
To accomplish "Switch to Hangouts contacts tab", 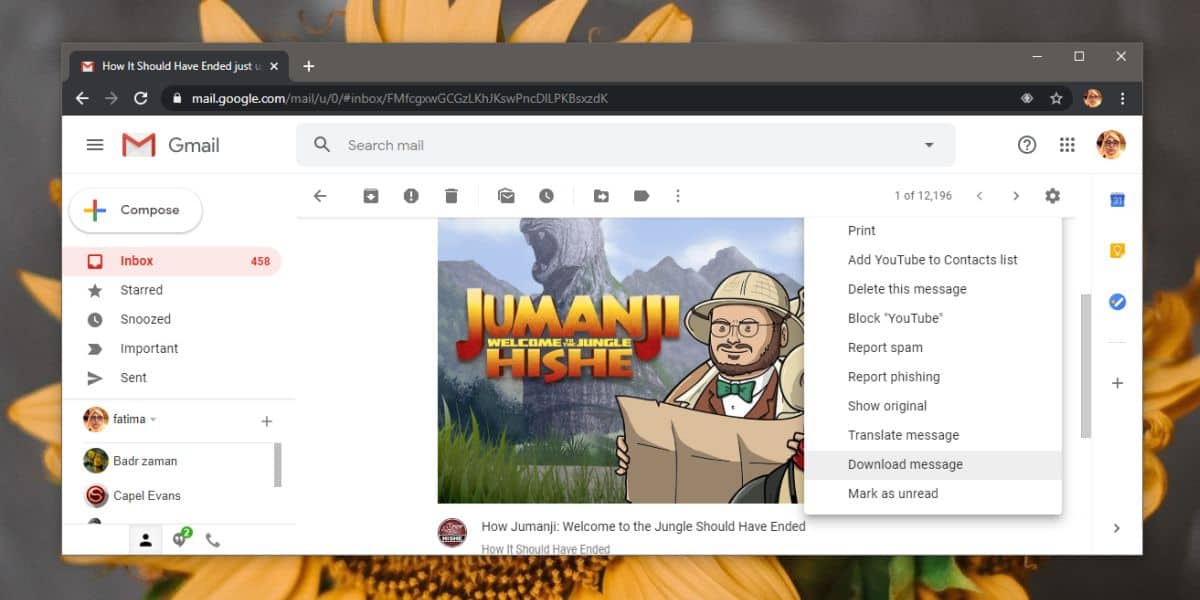I will (x=145, y=540).
